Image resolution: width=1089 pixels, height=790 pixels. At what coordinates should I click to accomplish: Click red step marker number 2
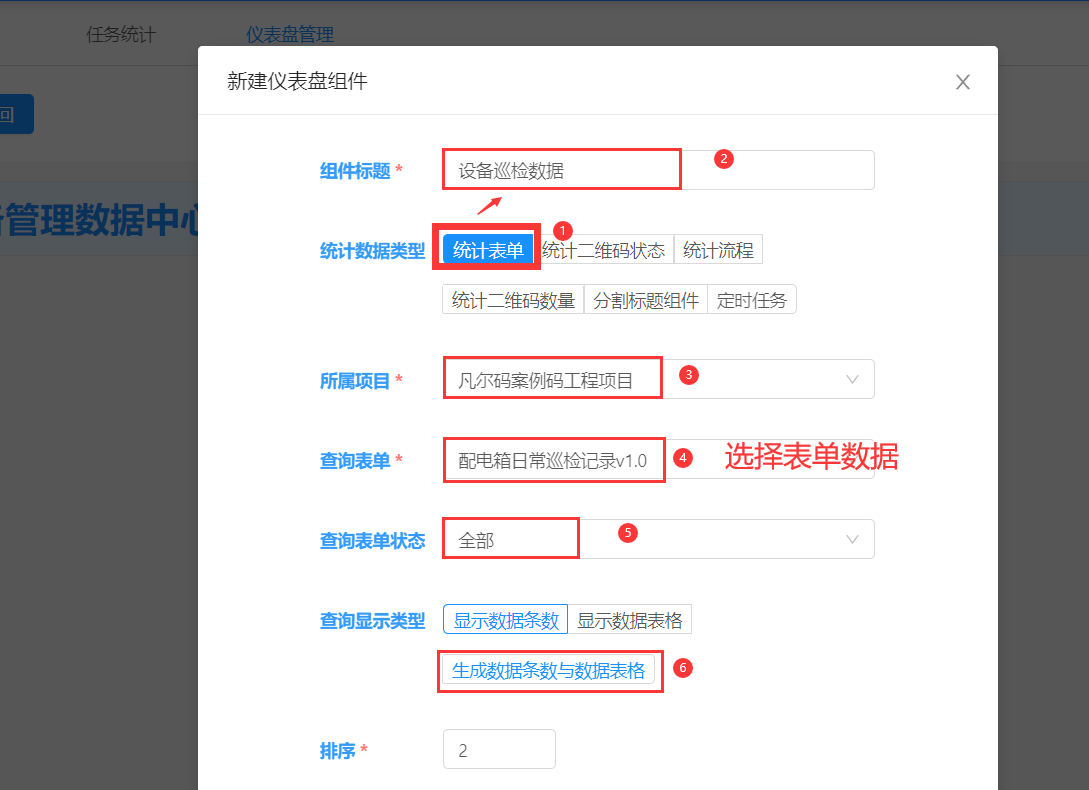tap(724, 158)
